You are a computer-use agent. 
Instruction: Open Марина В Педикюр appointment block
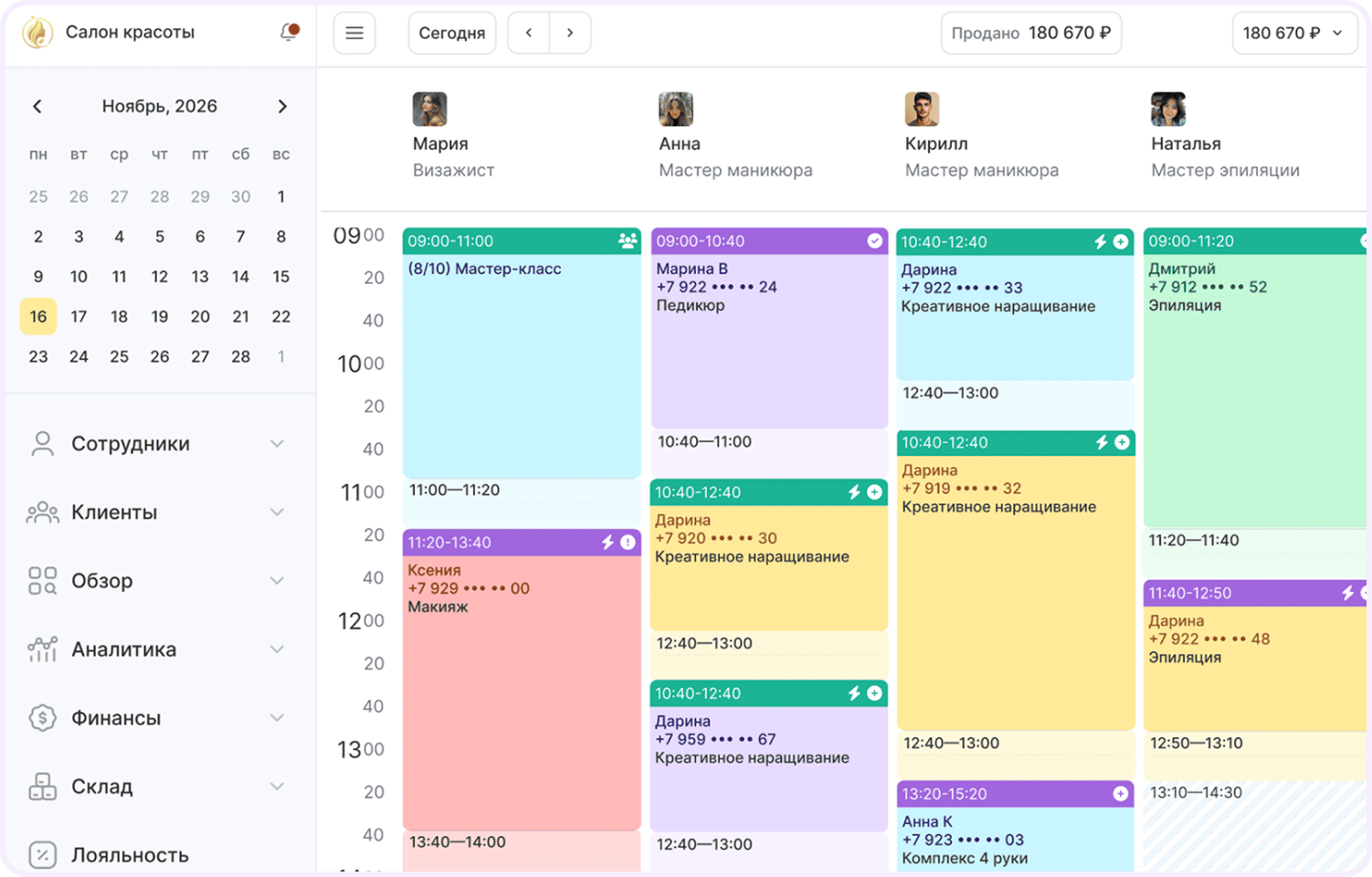(x=769, y=328)
